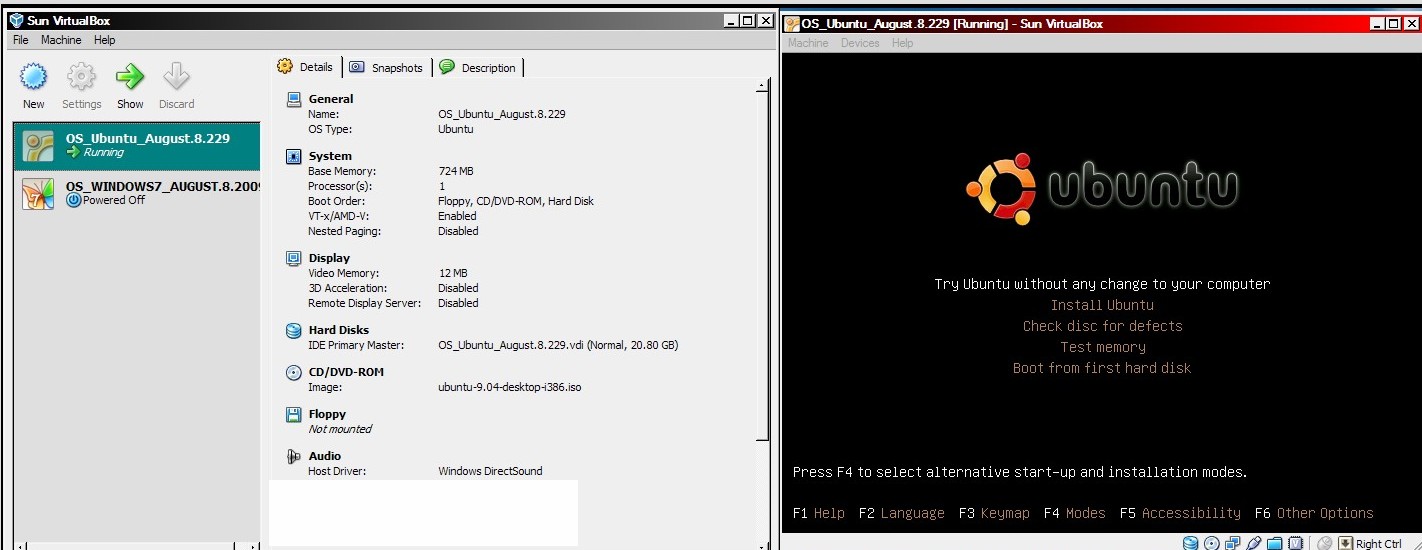Click the hard disk activity status icon
The width and height of the screenshot is (1422, 550).
click(1190, 543)
